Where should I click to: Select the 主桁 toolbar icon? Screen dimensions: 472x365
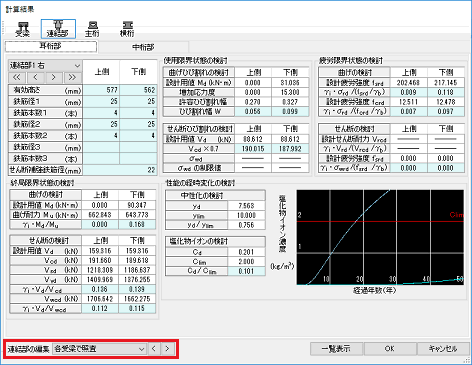pyautogui.click(x=92, y=29)
